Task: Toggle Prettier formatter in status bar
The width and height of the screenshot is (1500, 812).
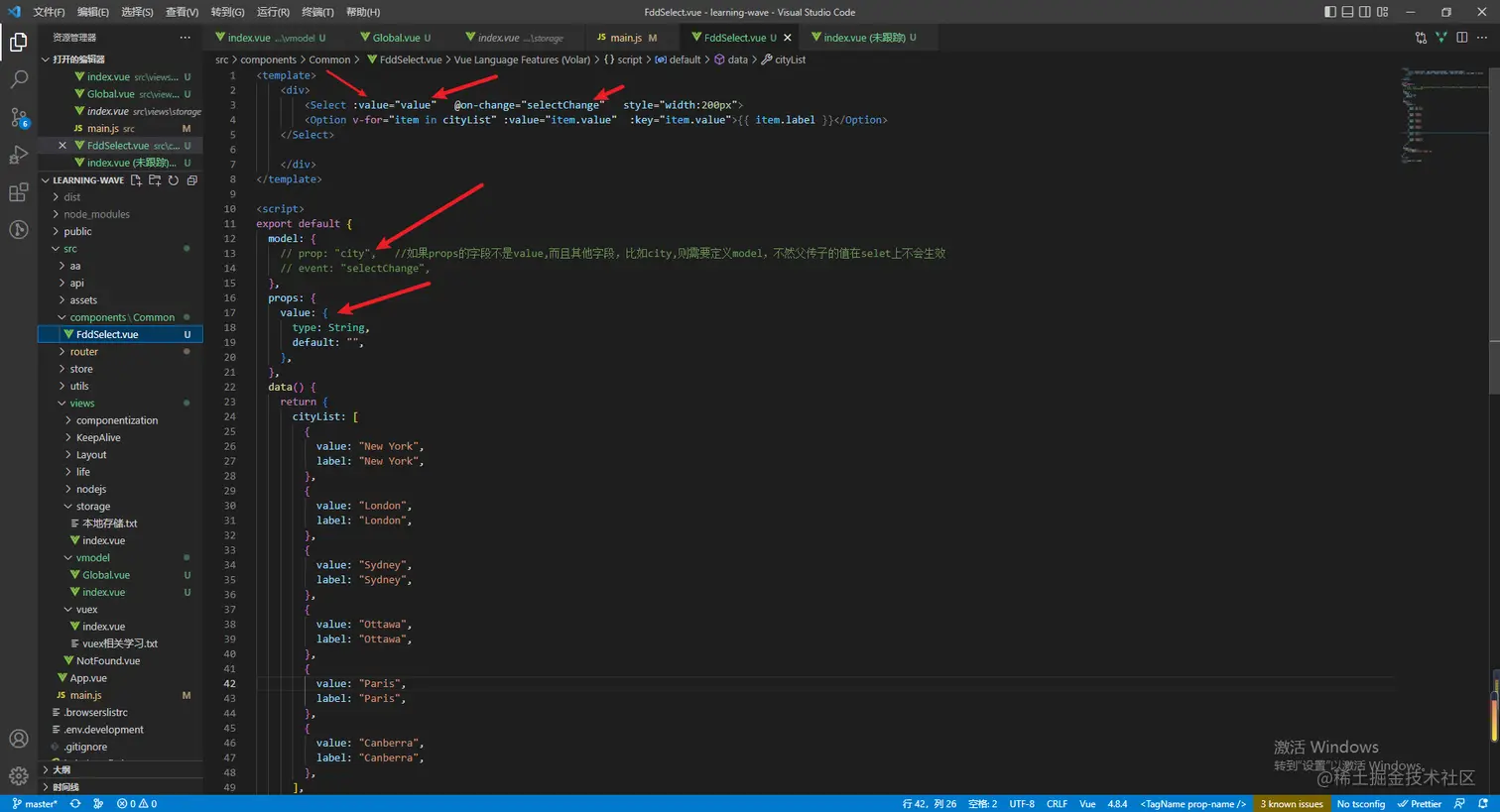Action: pos(1420,804)
